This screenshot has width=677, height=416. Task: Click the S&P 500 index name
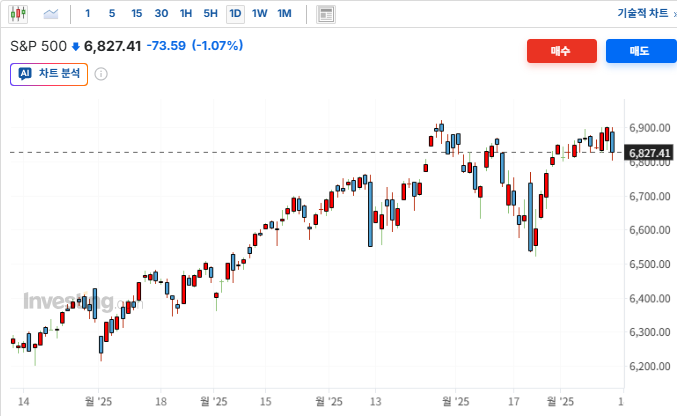click(x=38, y=46)
